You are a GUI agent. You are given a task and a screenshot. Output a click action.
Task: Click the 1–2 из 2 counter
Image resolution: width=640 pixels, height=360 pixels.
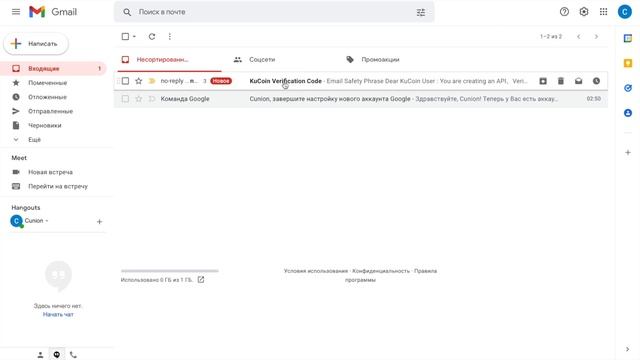coord(551,37)
